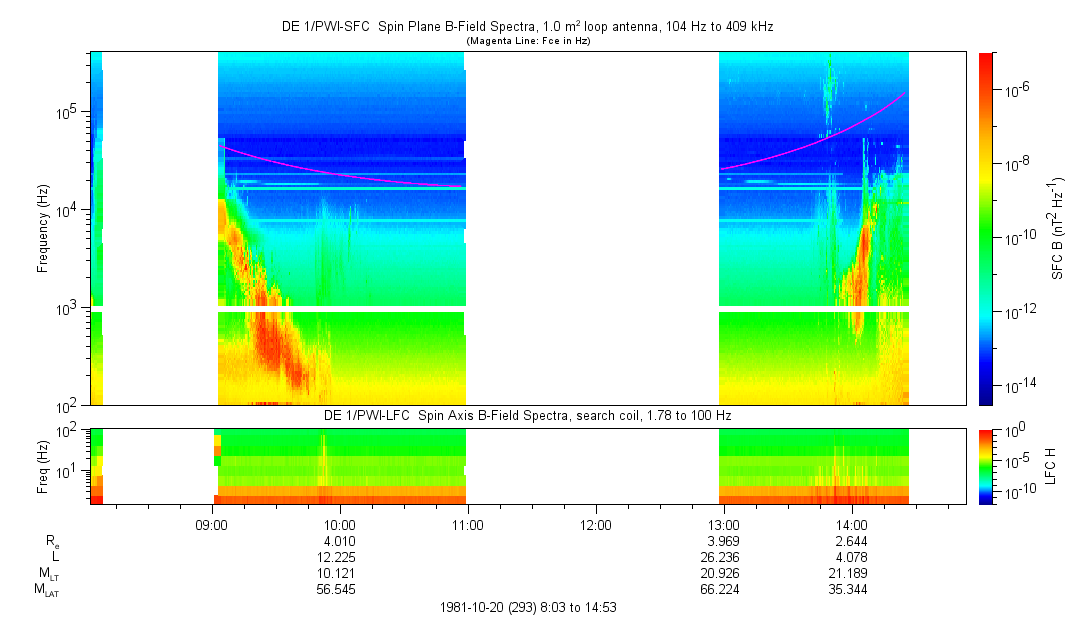Viewport: 1083px width, 620px height.
Task: Select the Freq (Hz) lower panel axis label
Action: coord(43,465)
